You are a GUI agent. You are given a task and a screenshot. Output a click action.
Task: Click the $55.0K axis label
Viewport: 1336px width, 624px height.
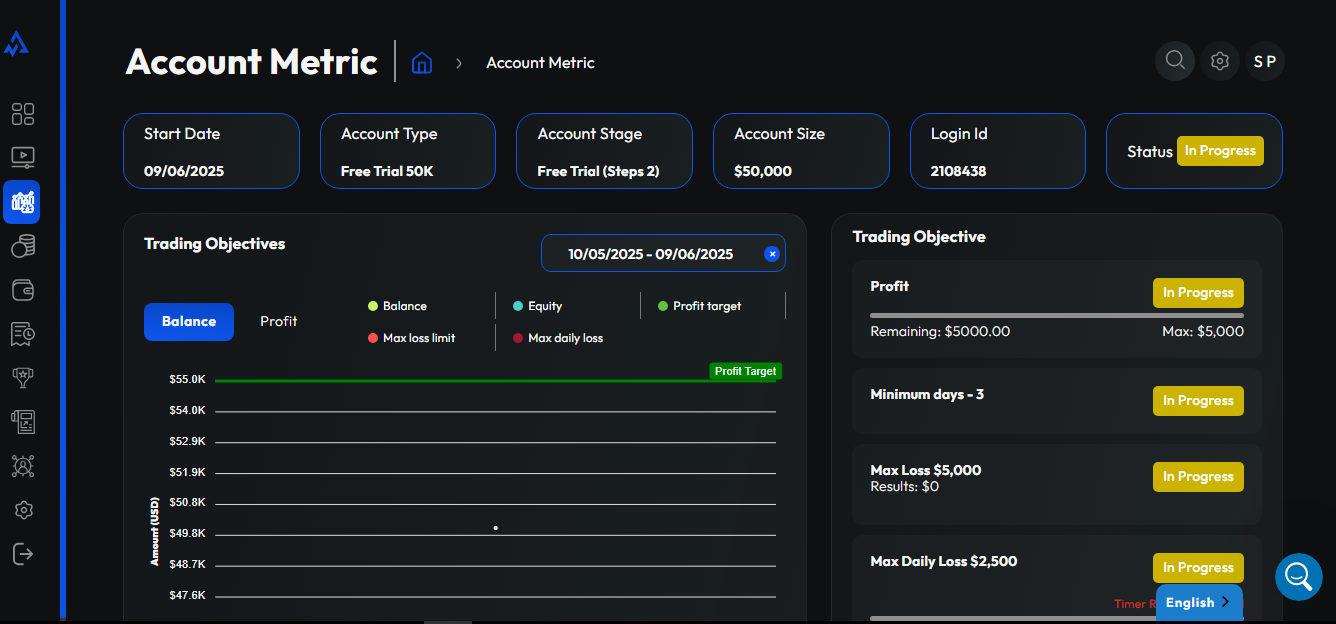coord(188,380)
